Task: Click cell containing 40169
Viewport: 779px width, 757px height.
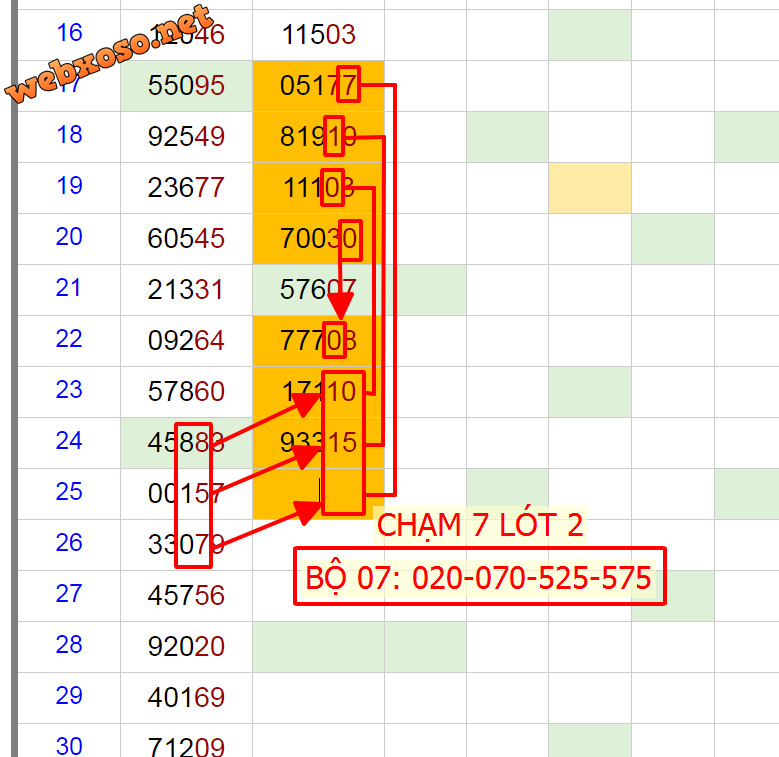Action: (186, 698)
